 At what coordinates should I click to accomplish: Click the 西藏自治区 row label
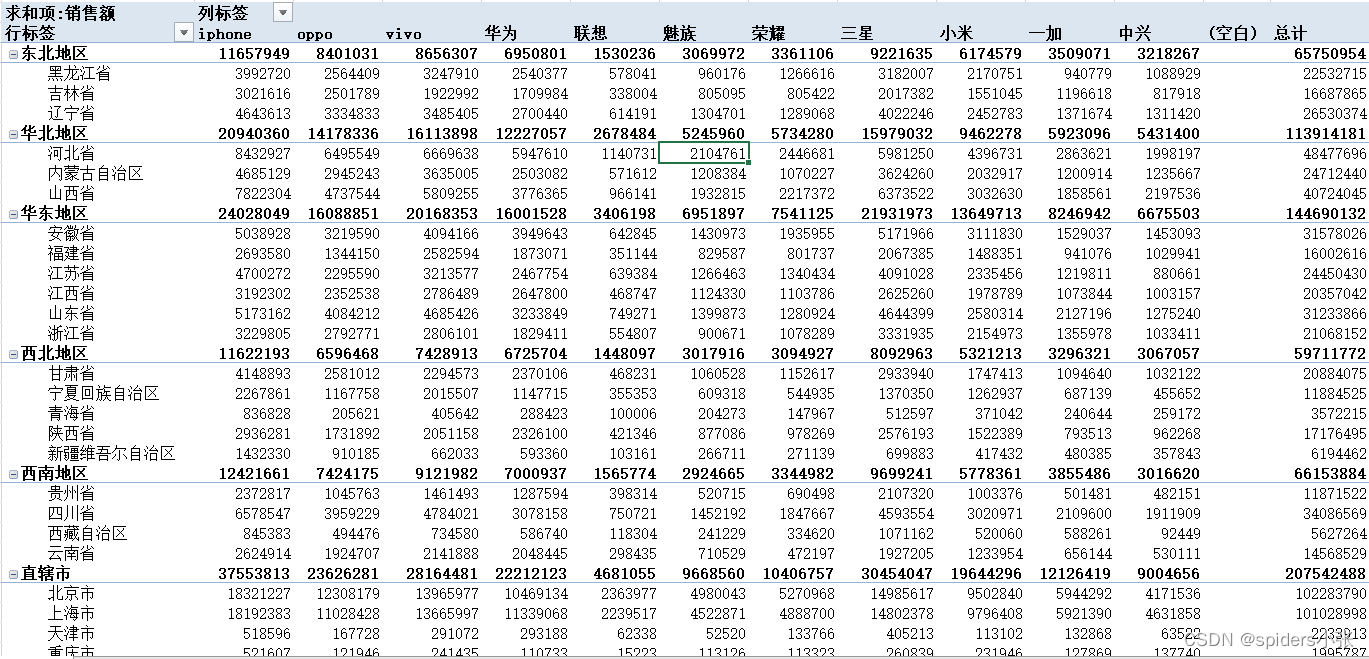point(87,533)
